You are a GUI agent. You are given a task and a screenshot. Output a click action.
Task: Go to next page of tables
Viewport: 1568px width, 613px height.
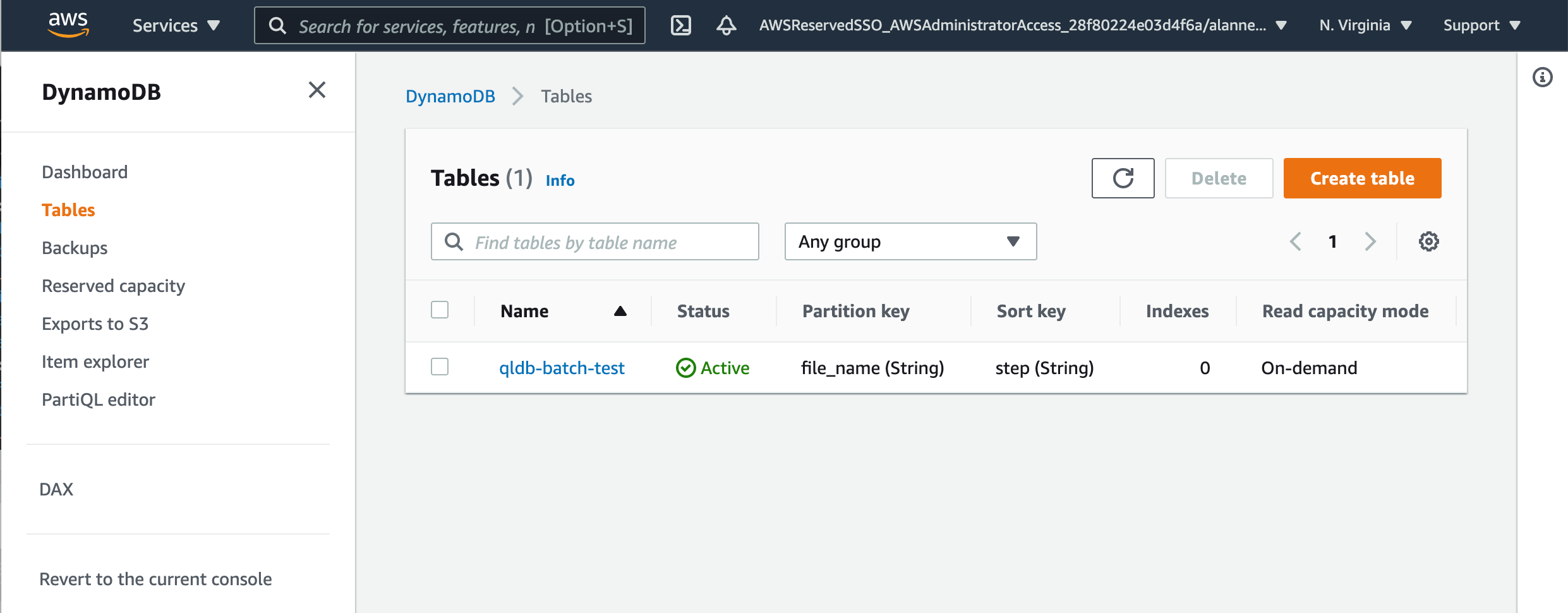point(1370,241)
